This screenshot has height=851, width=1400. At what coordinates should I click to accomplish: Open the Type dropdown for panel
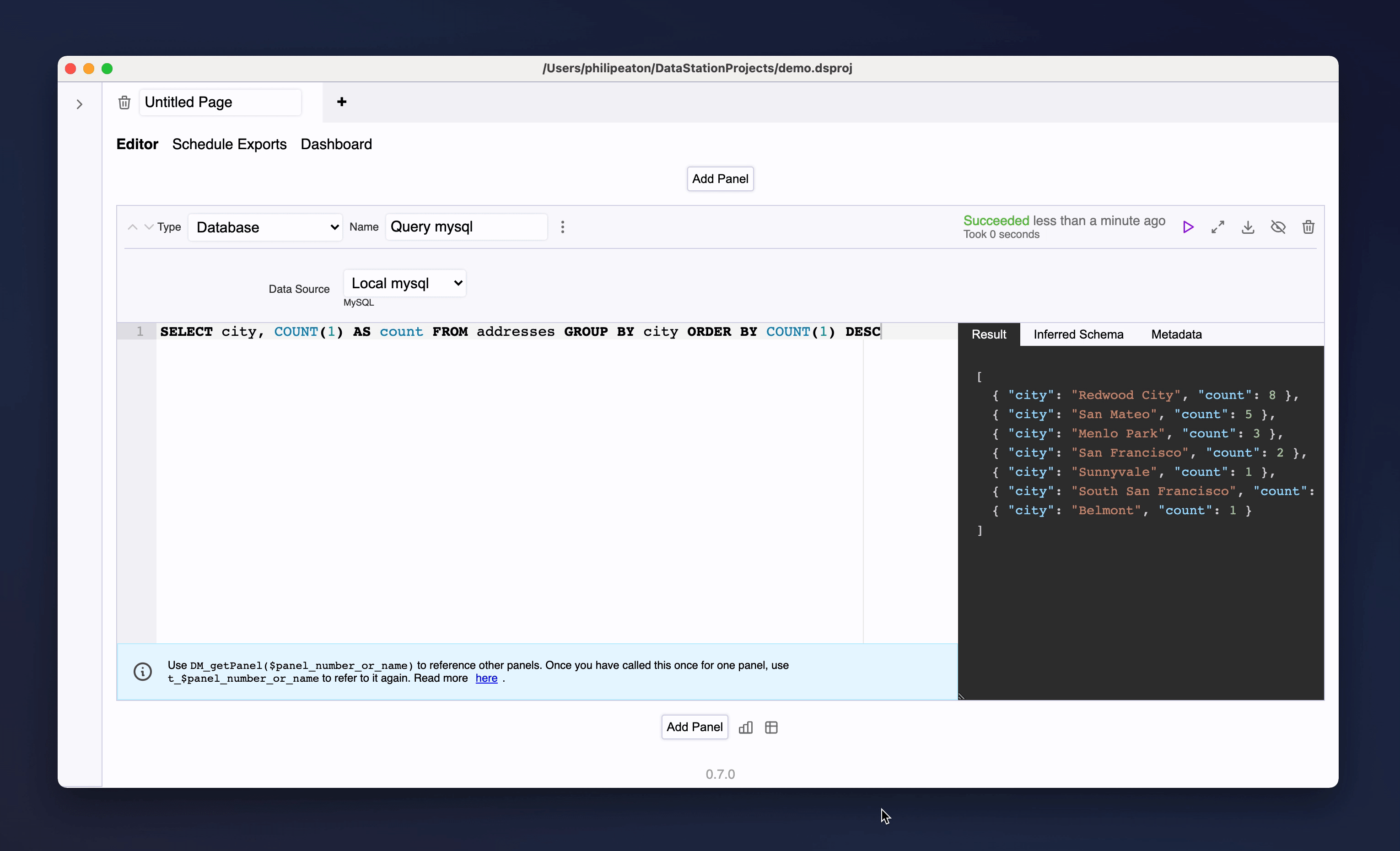[264, 227]
